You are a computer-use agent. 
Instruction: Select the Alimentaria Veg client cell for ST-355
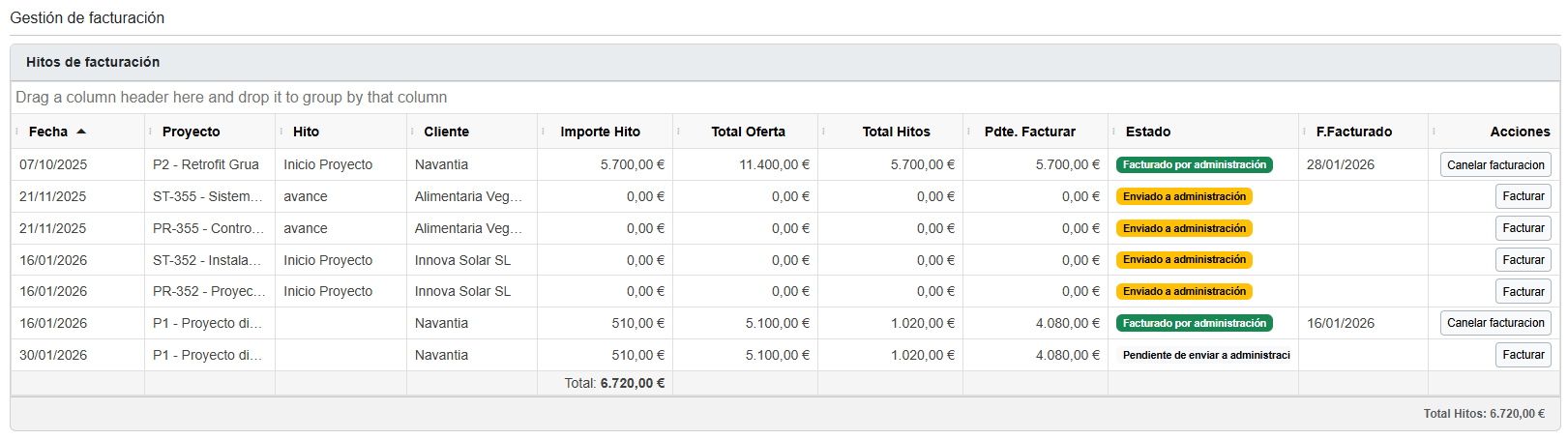coord(468,196)
